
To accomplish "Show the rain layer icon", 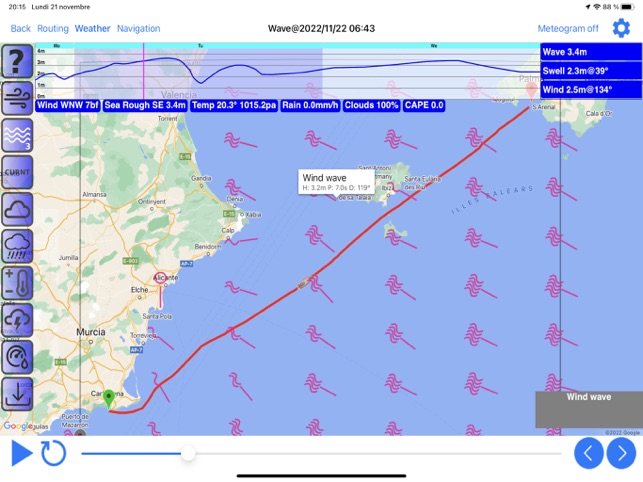I will [17, 246].
